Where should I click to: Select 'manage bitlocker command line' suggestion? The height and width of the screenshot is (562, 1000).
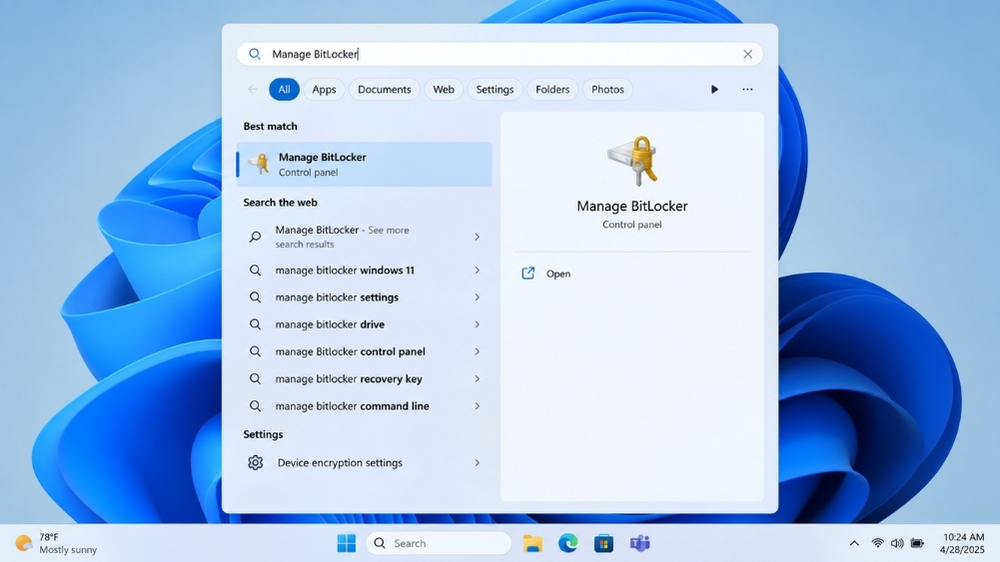[x=364, y=406]
